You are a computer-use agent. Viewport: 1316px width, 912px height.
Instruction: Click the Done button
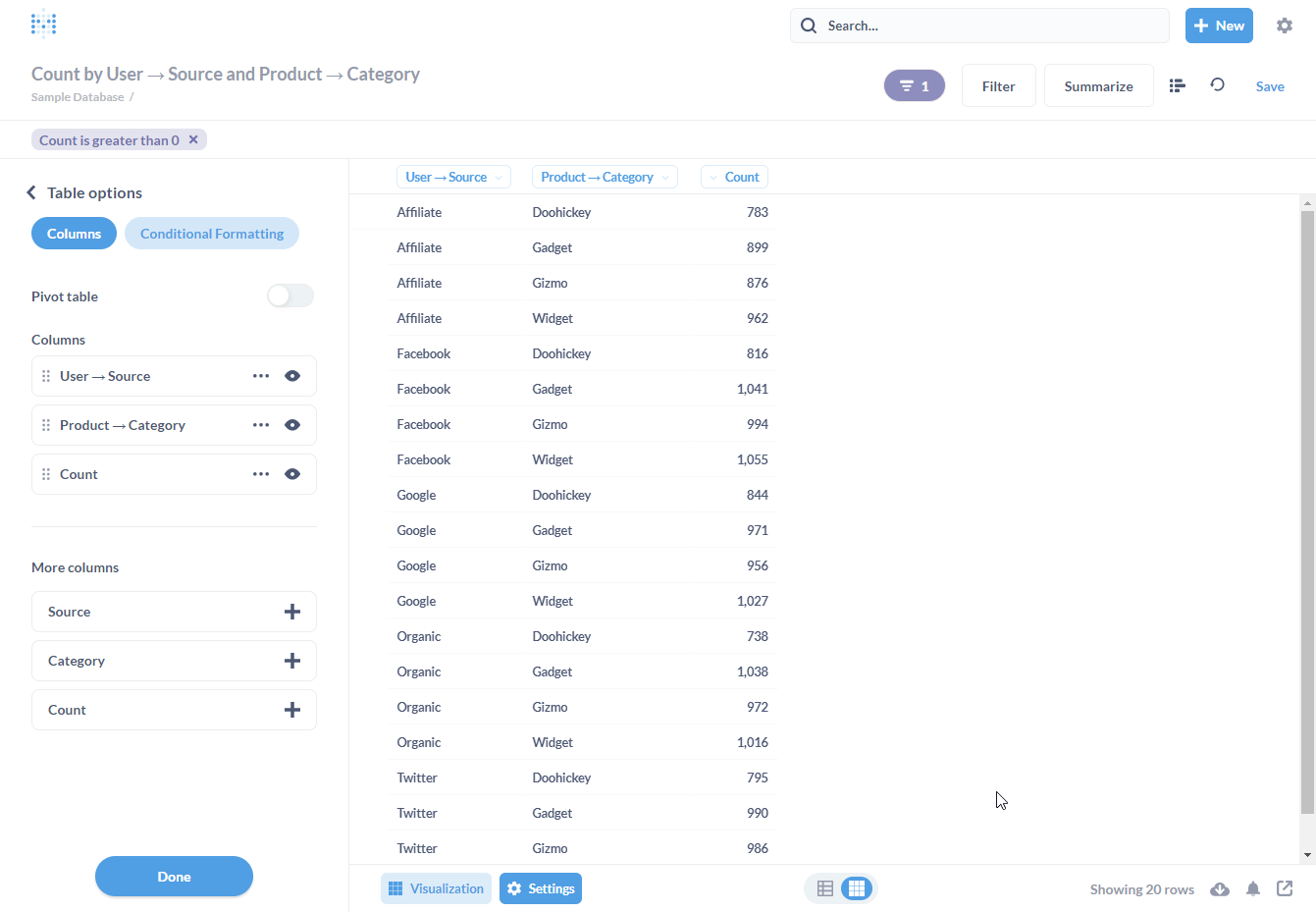(174, 876)
